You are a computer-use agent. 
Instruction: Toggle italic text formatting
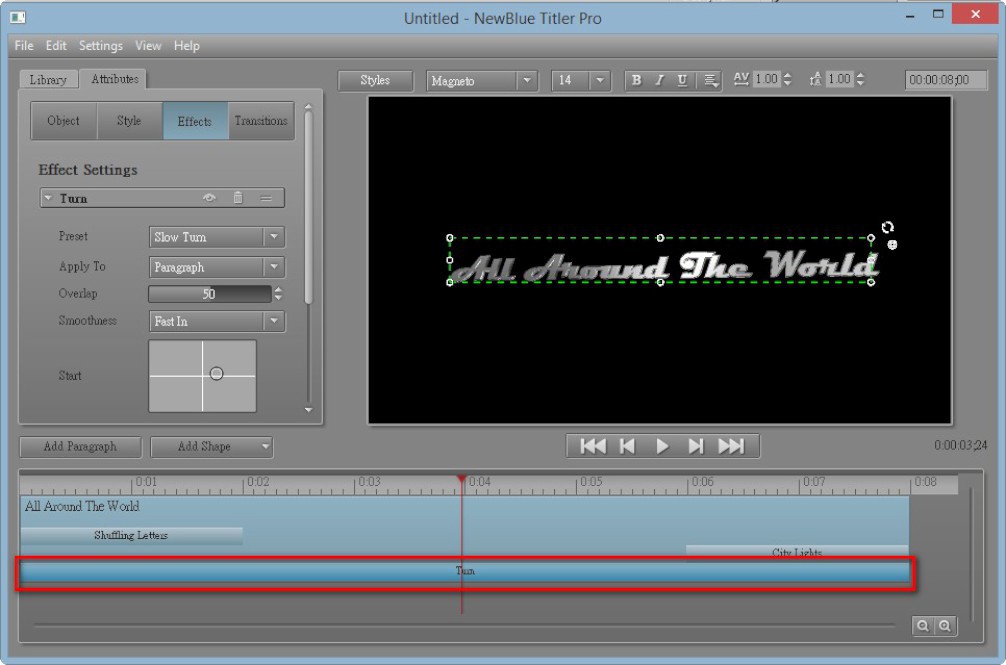(659, 80)
